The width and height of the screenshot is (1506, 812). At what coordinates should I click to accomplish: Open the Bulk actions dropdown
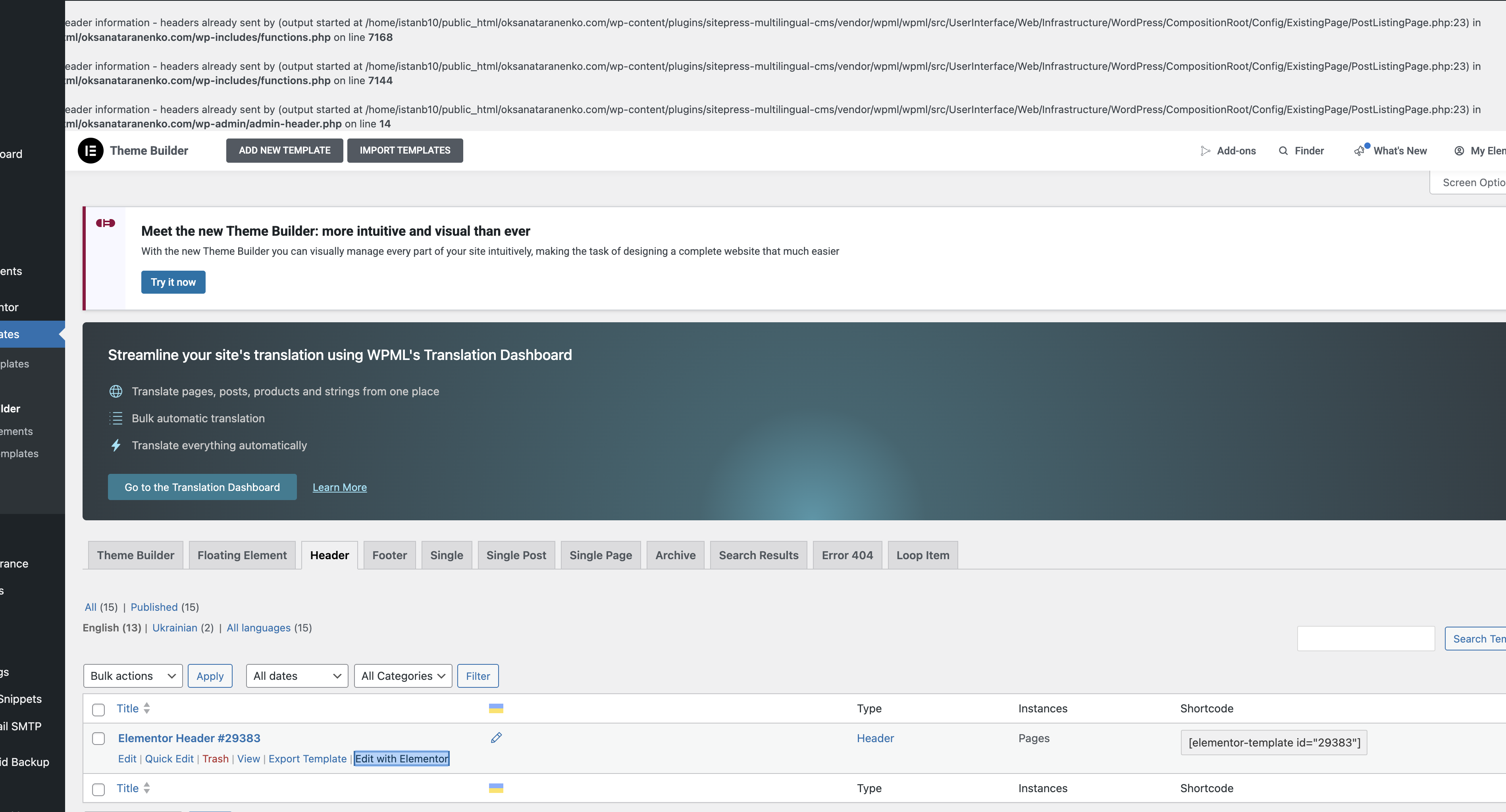133,675
